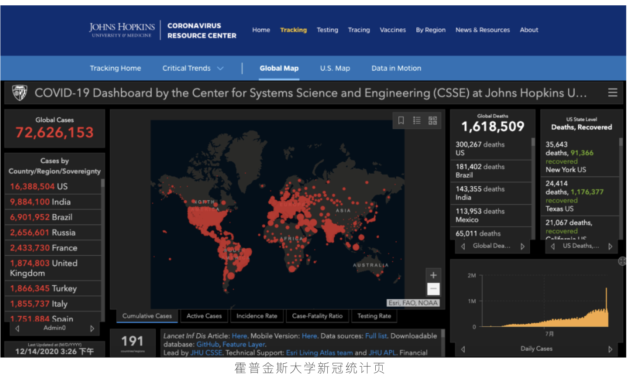Select the 1,874,803 United Kingdom row
Screen dimensions: 627x376
click(x=53, y=268)
